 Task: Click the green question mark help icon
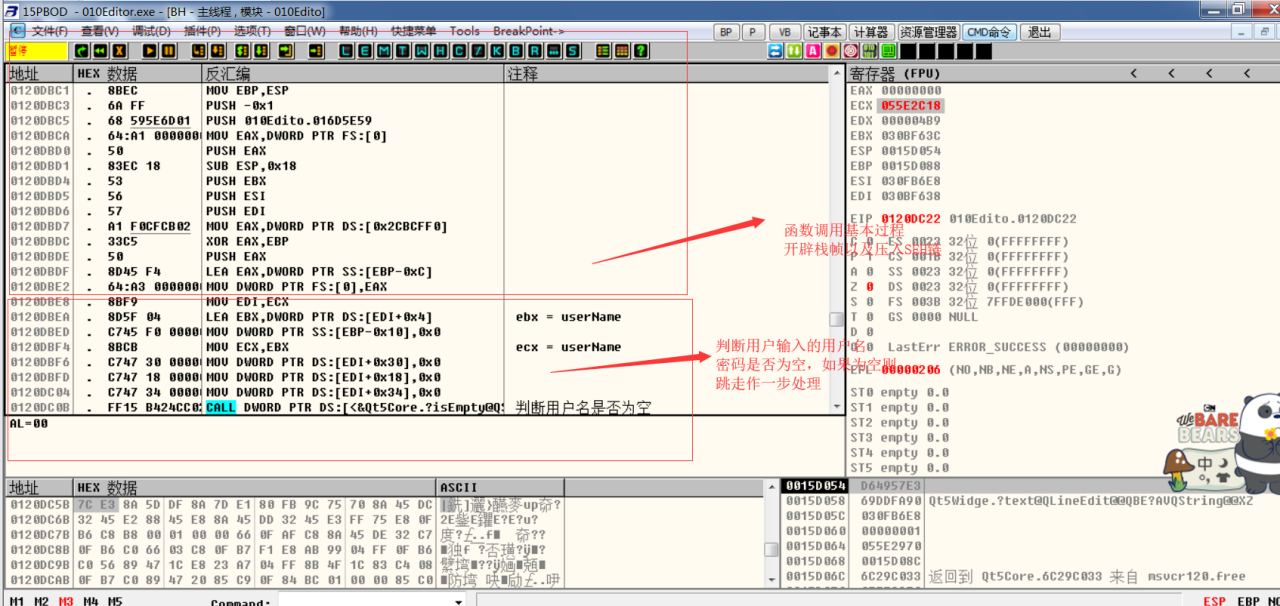click(x=640, y=51)
